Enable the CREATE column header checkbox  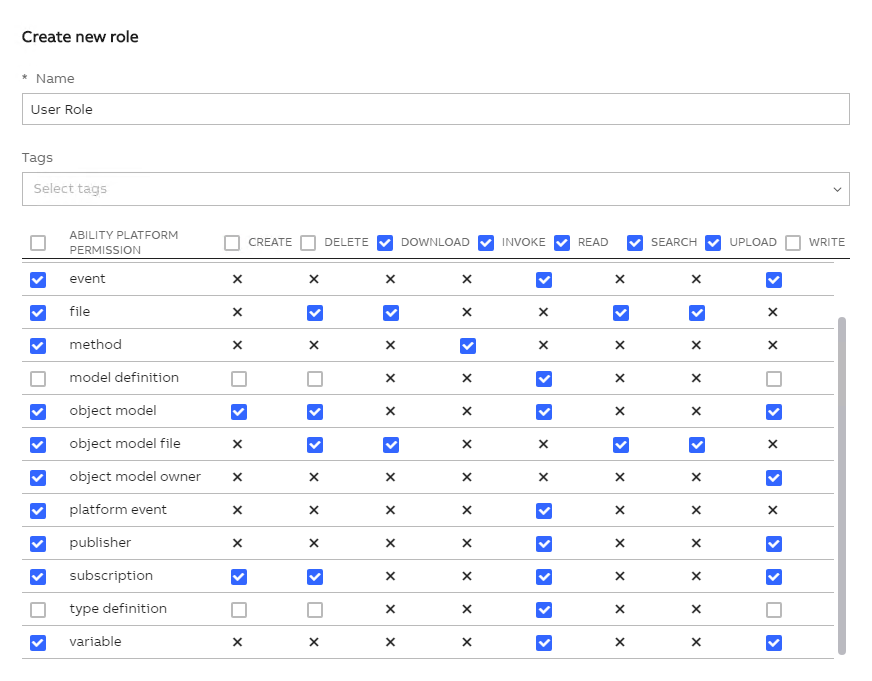232,243
